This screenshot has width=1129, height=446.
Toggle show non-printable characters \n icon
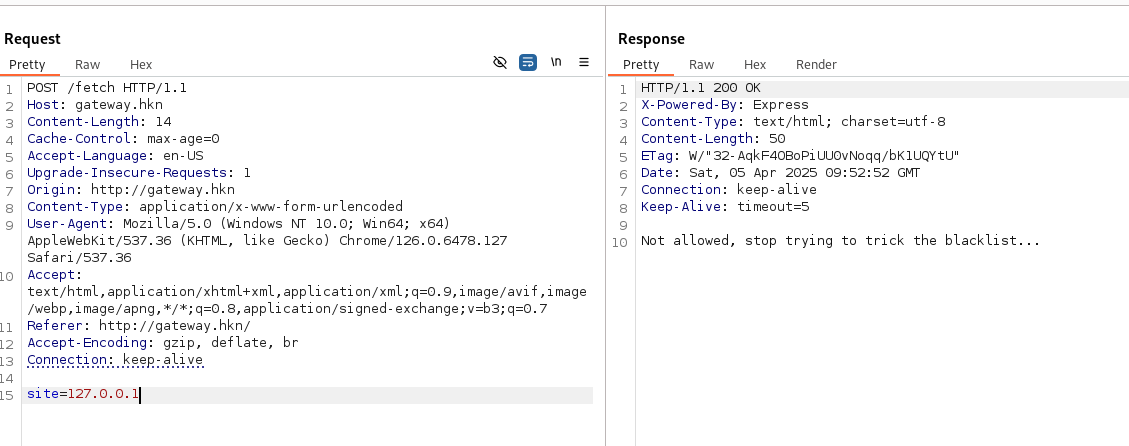[556, 62]
